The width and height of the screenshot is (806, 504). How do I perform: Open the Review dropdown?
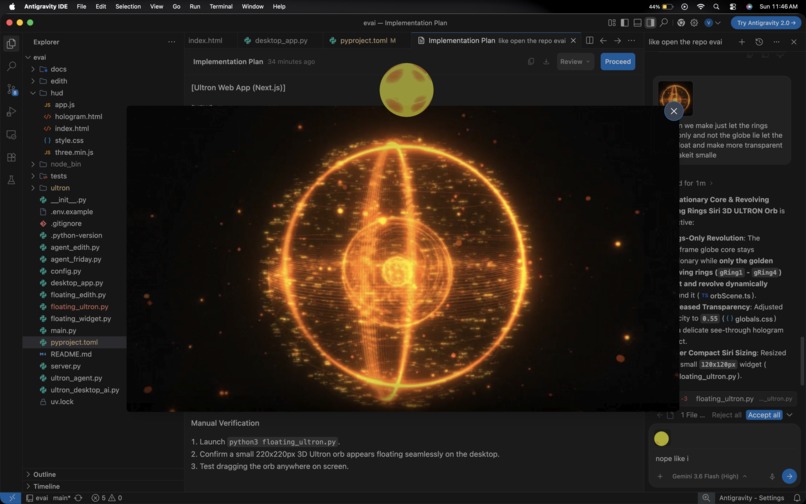575,62
